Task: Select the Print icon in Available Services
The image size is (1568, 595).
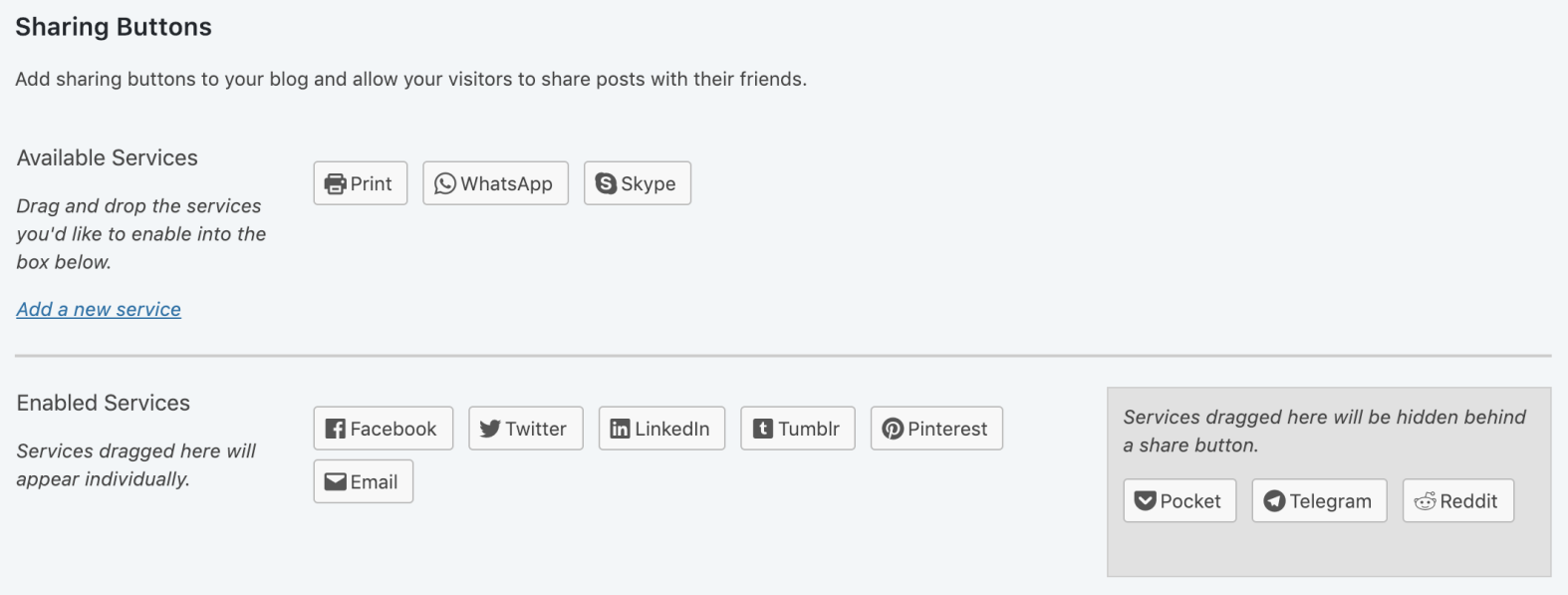Action: tap(334, 182)
